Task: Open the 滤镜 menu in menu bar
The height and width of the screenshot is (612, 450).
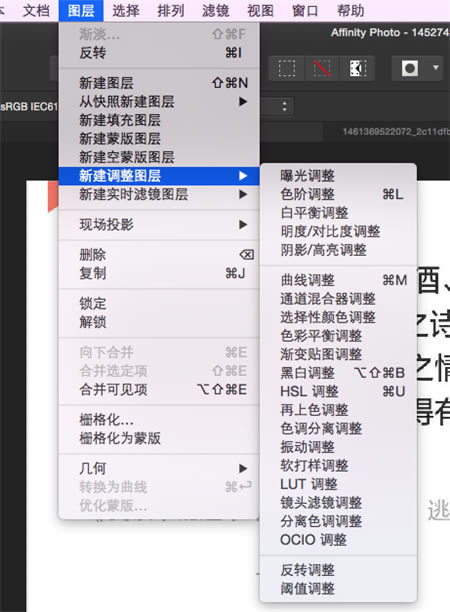Action: pos(215,11)
